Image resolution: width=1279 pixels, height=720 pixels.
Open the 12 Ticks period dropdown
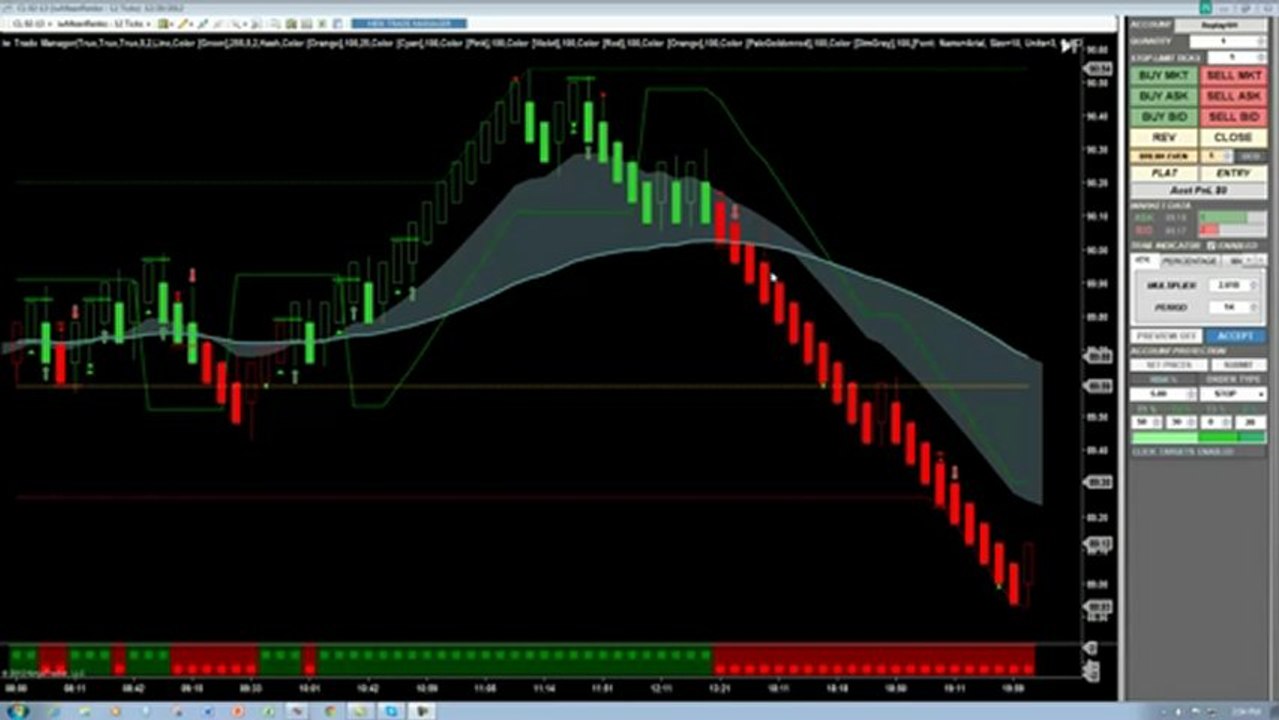[x=132, y=23]
